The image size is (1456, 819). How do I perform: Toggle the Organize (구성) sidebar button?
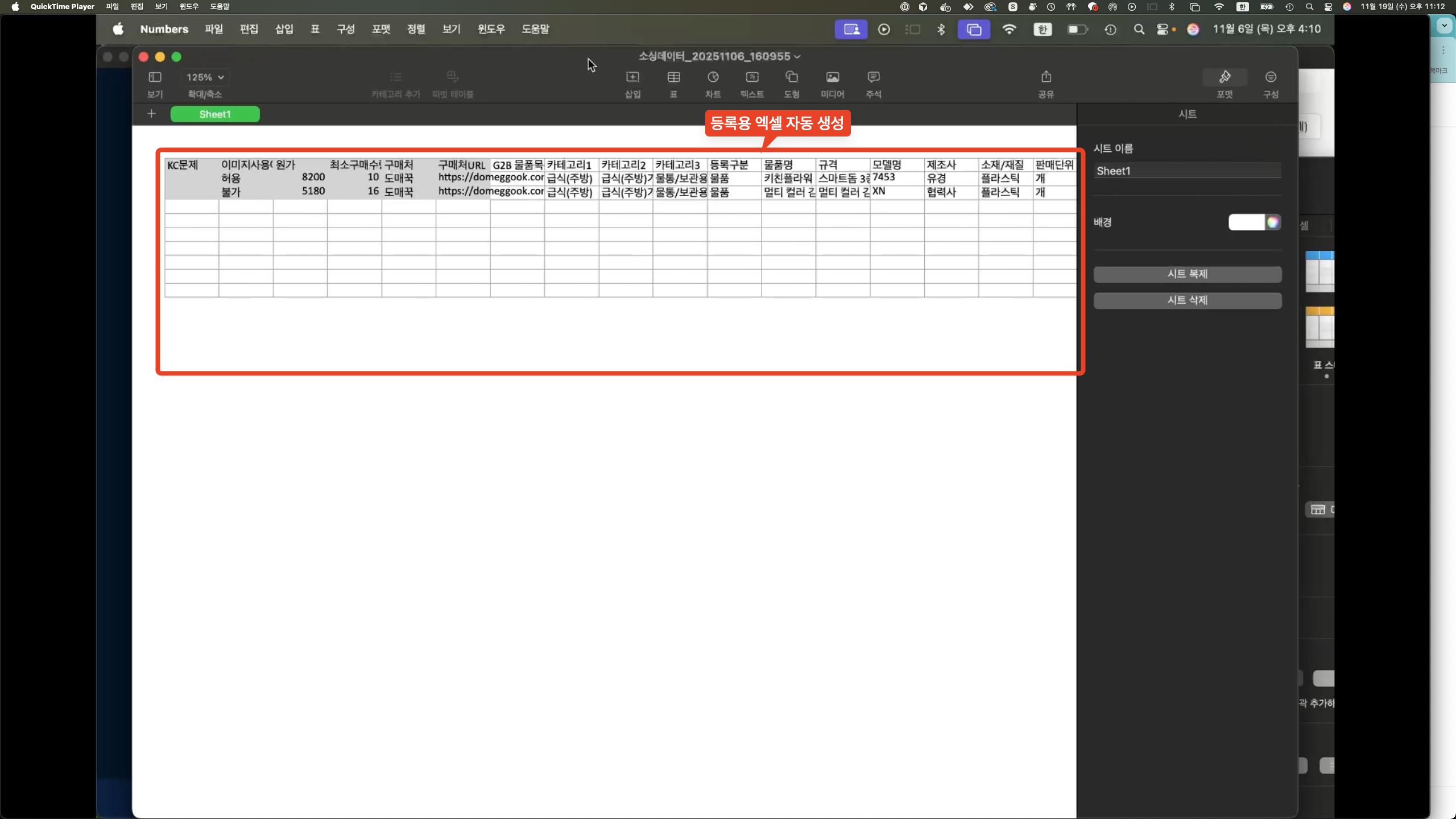(1270, 77)
